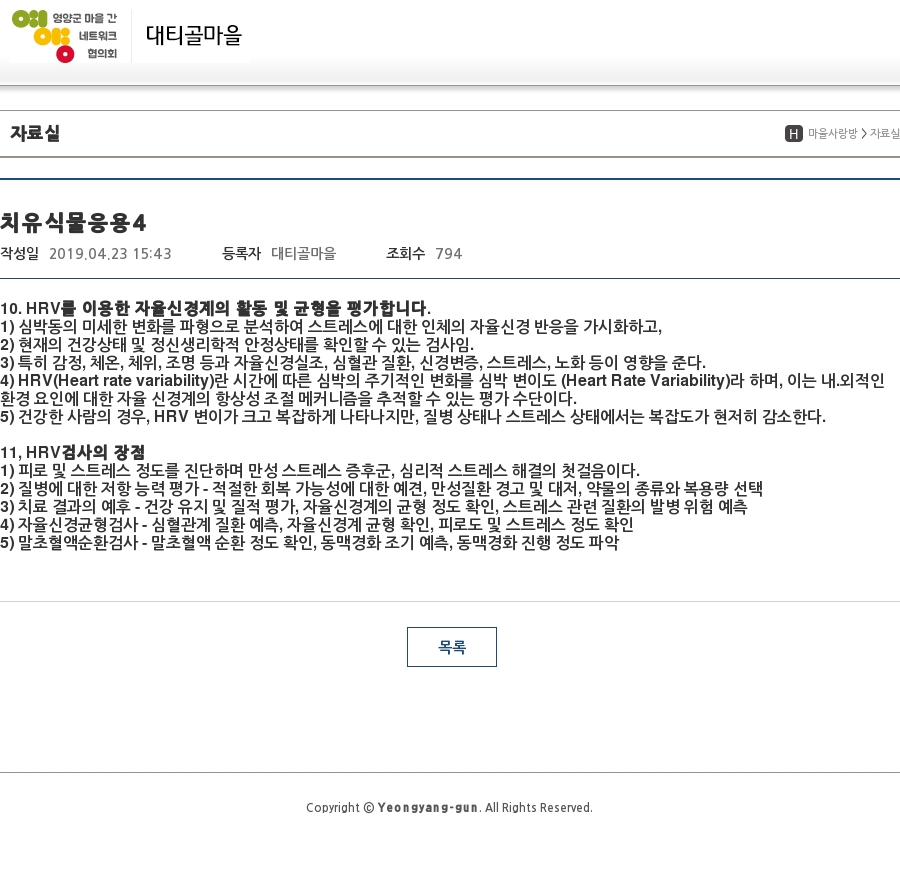Click line starting 1) 심박동의 미세한 변화를
Image resolution: width=900 pixels, height=873 pixels.
tap(331, 327)
